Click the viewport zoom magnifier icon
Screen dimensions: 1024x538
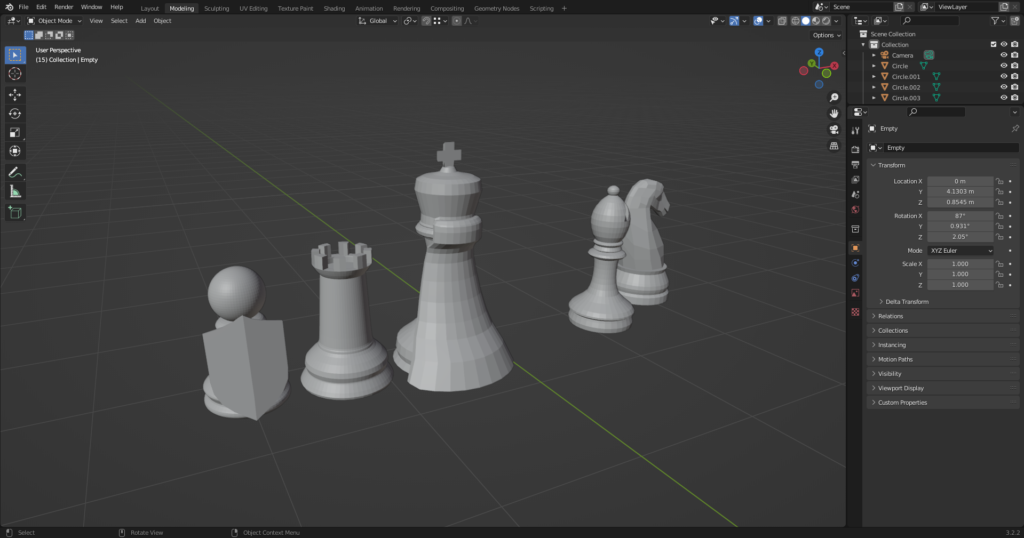(x=834, y=97)
